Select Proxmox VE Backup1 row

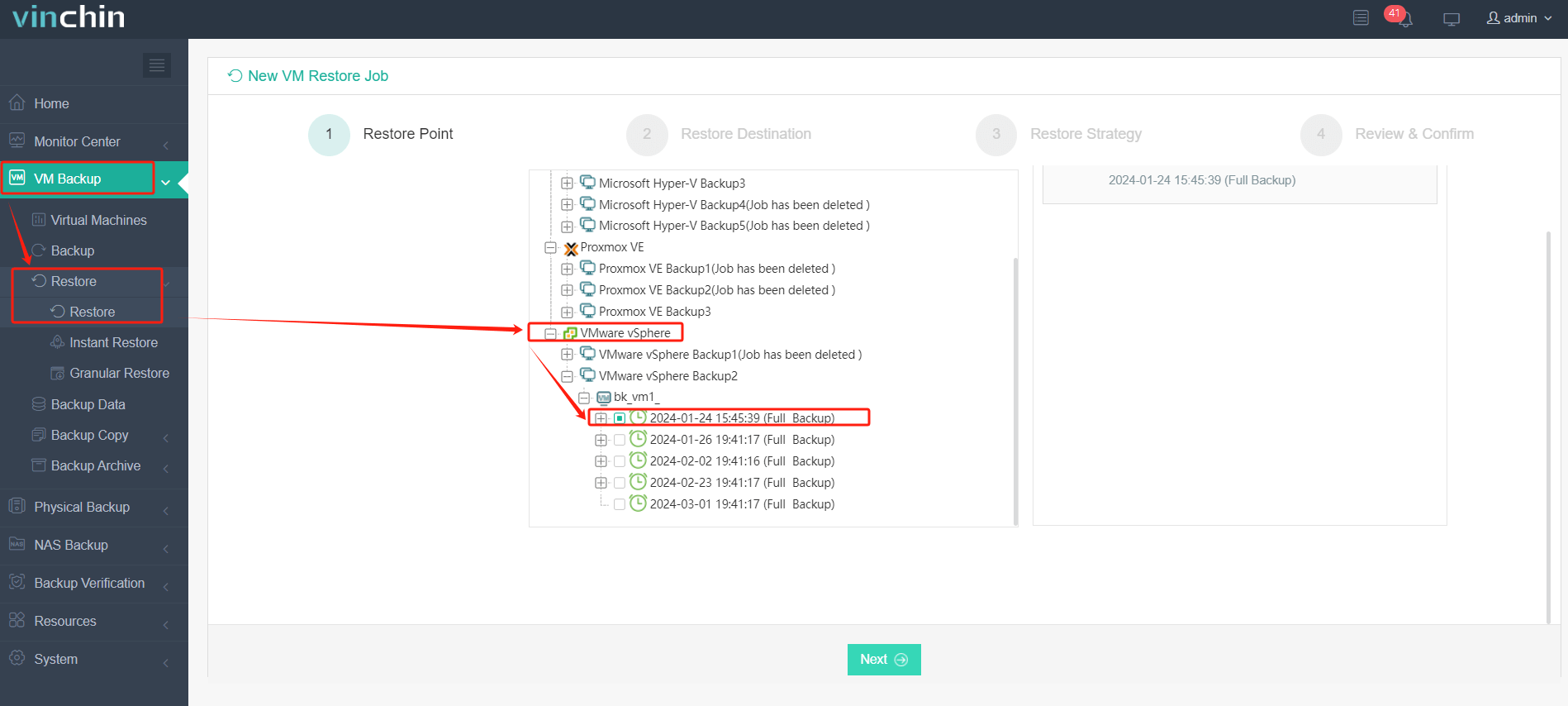click(717, 269)
